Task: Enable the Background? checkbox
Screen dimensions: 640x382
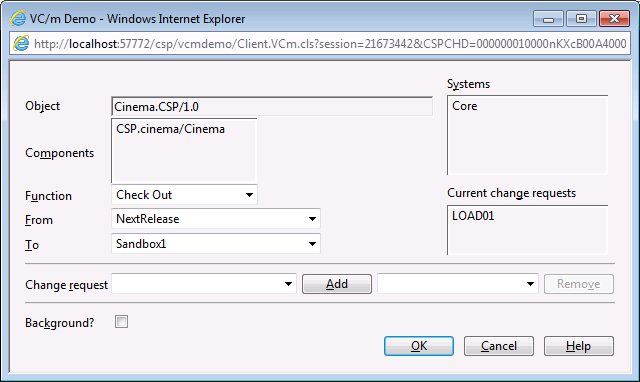Action: click(x=121, y=322)
